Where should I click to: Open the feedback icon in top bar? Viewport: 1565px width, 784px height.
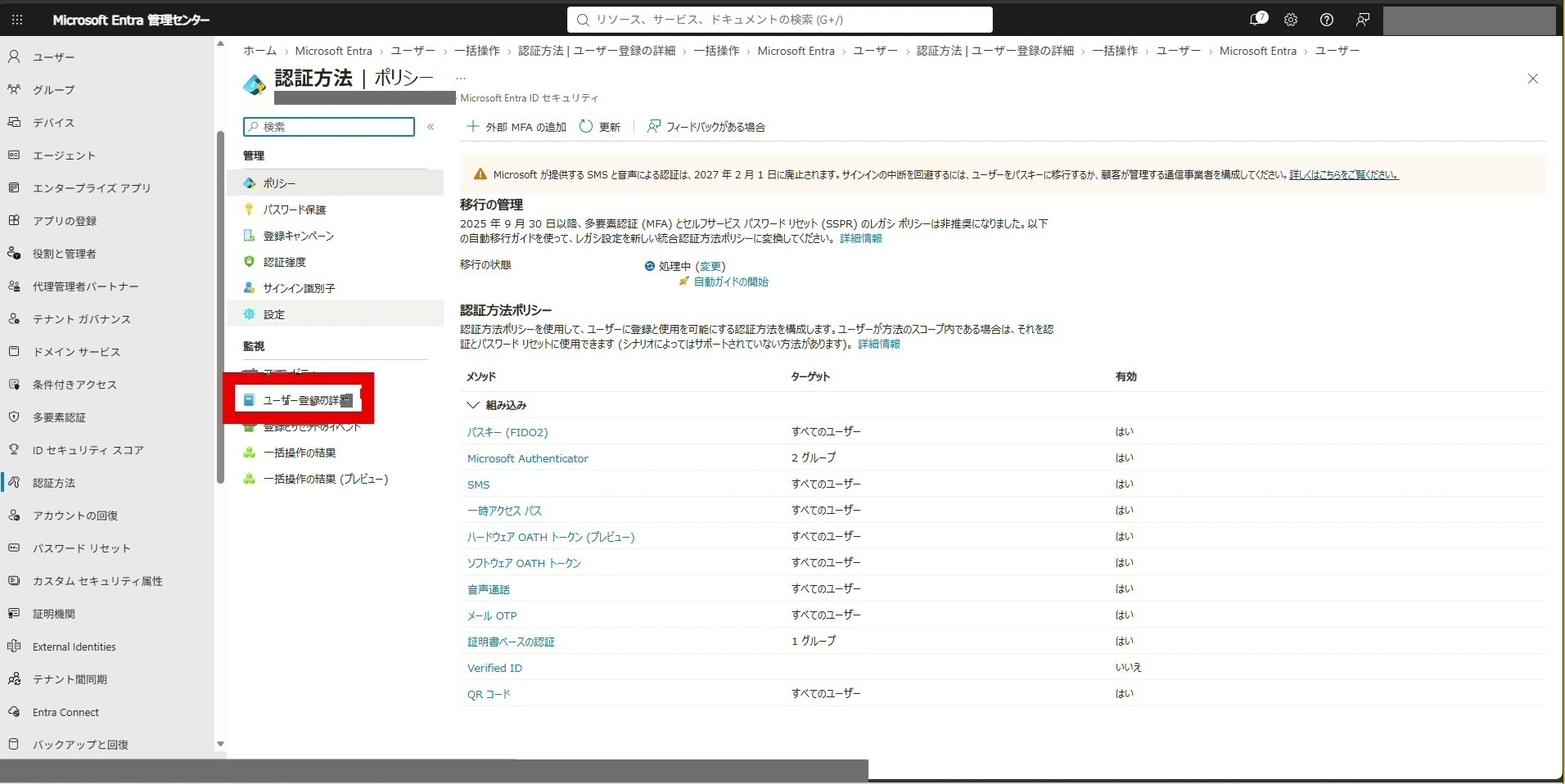click(x=1363, y=20)
